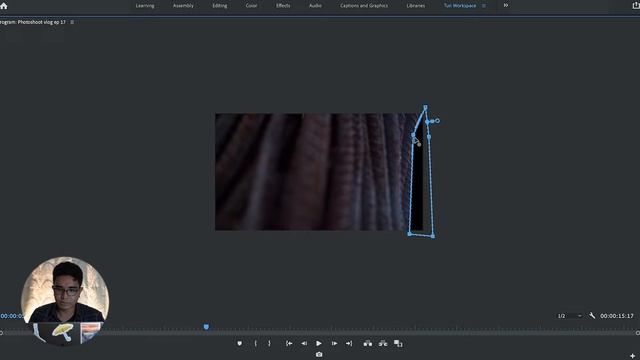
Task: Switch to the Learning workspace
Action: (x=145, y=6)
